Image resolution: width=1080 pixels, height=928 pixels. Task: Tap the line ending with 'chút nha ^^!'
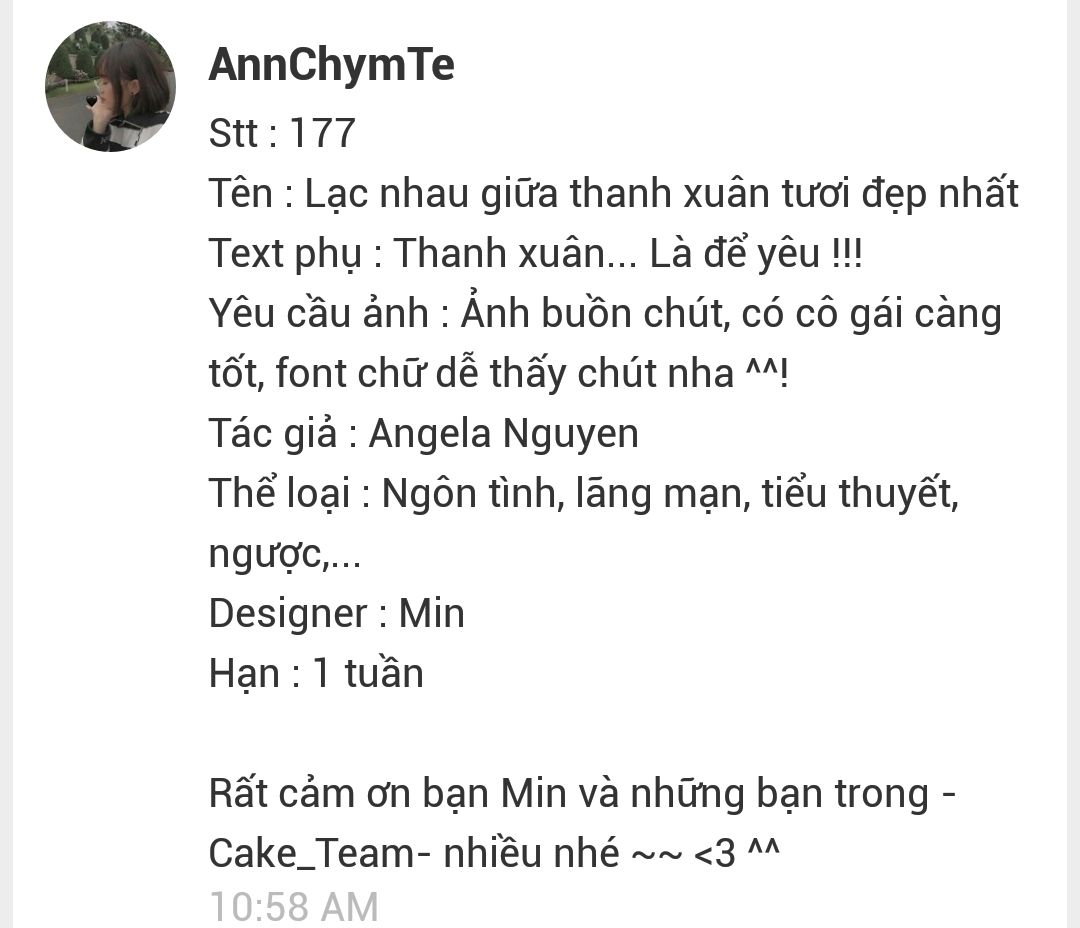pyautogui.click(x=498, y=373)
